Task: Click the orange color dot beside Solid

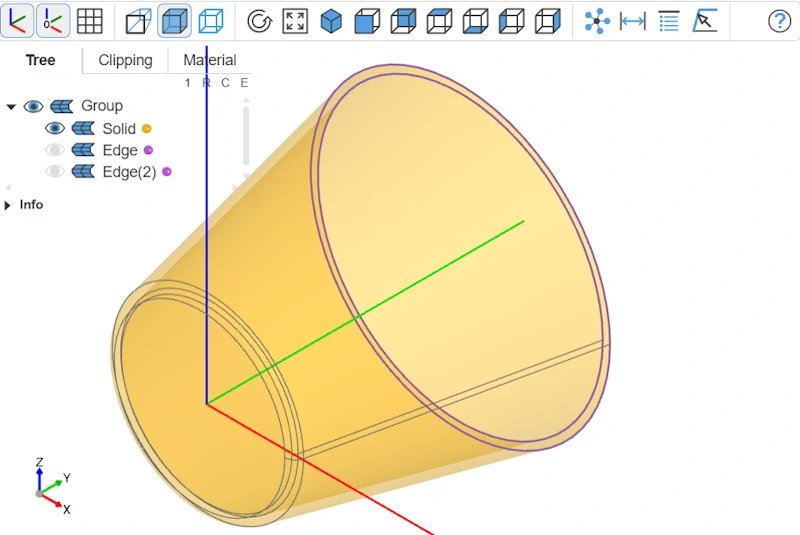Action: click(x=146, y=129)
